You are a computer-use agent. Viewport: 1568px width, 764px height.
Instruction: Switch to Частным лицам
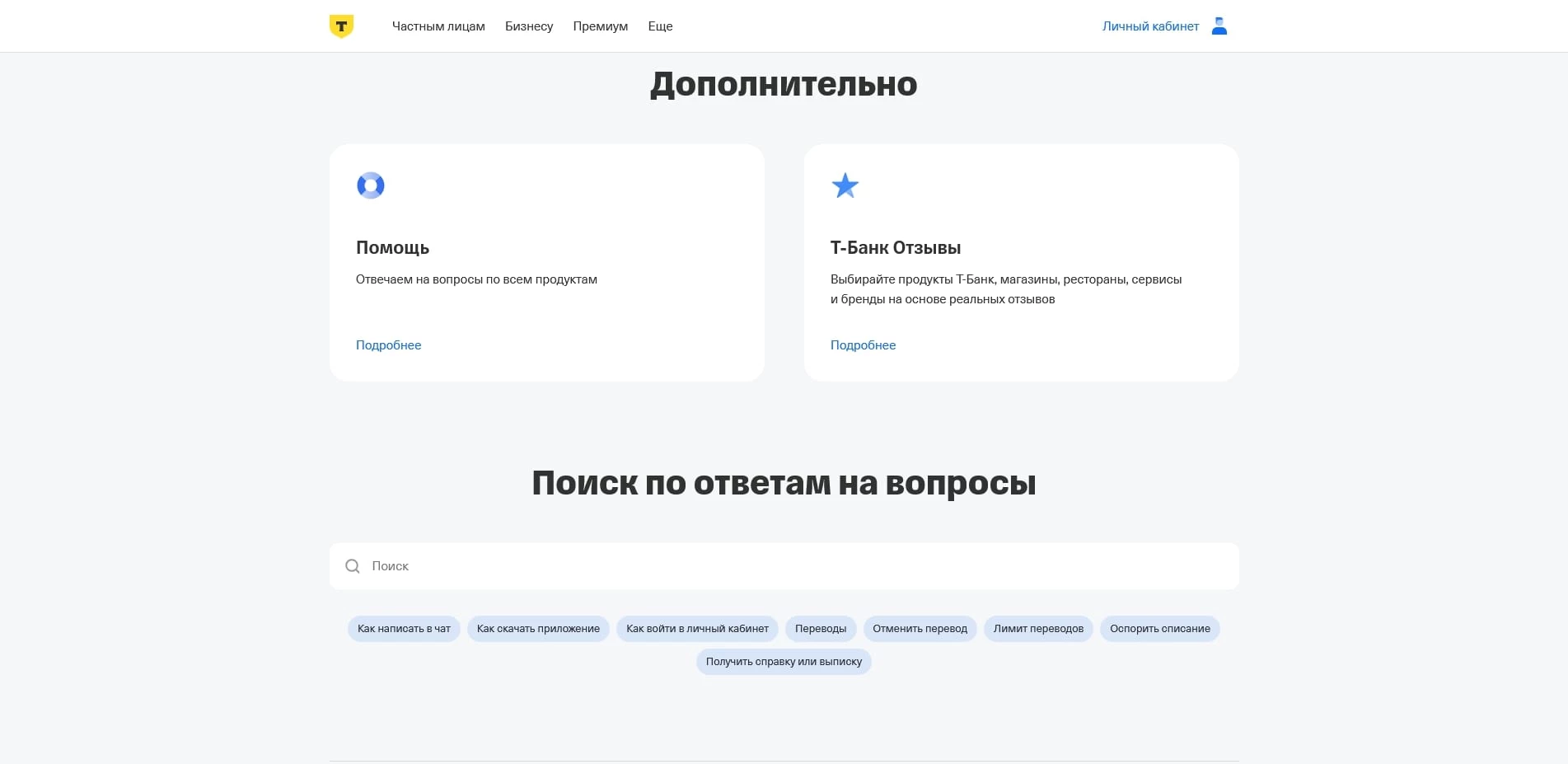point(439,26)
